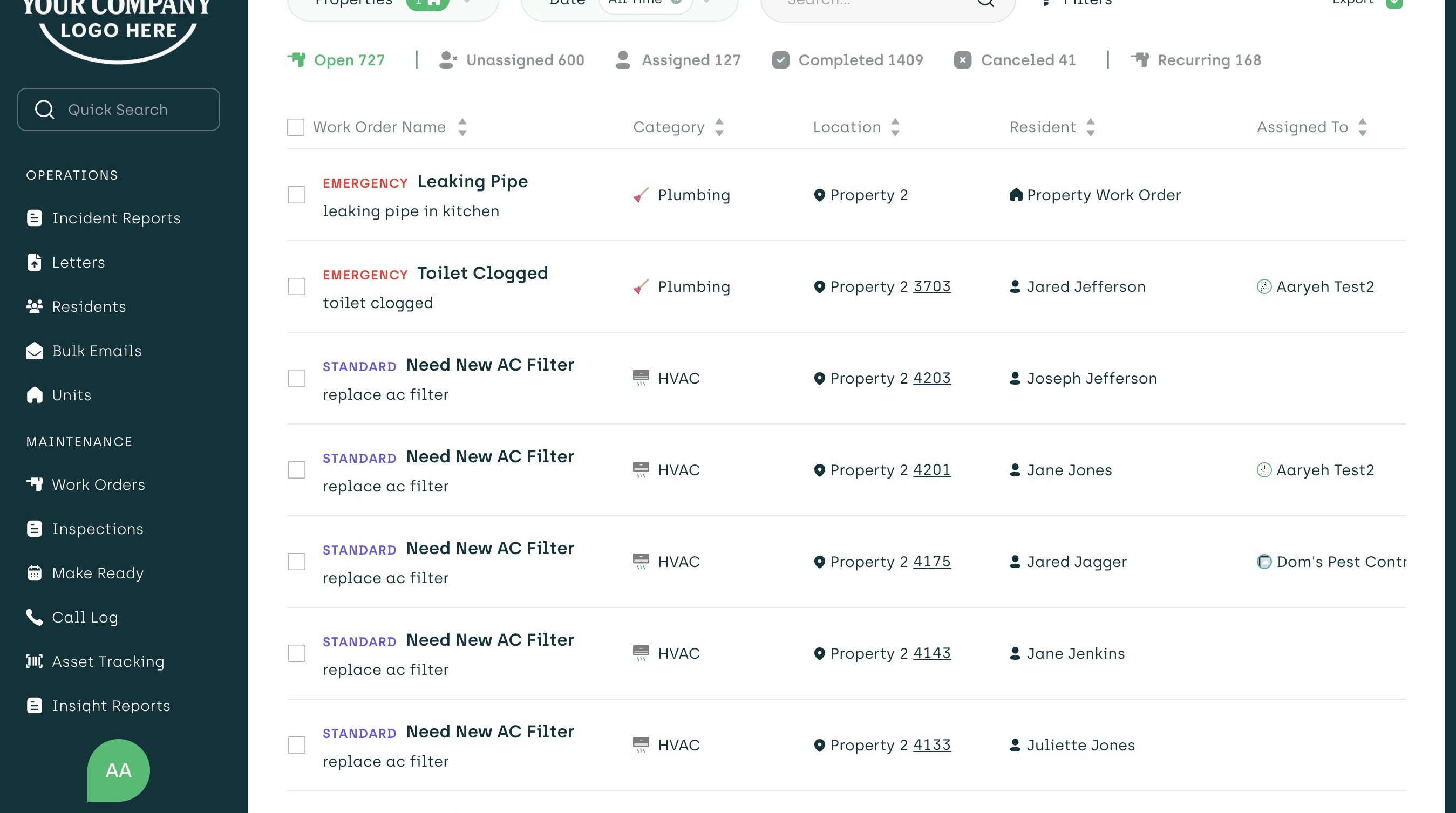
Task: Go to Bulk Emails envelope icon
Action: point(35,351)
